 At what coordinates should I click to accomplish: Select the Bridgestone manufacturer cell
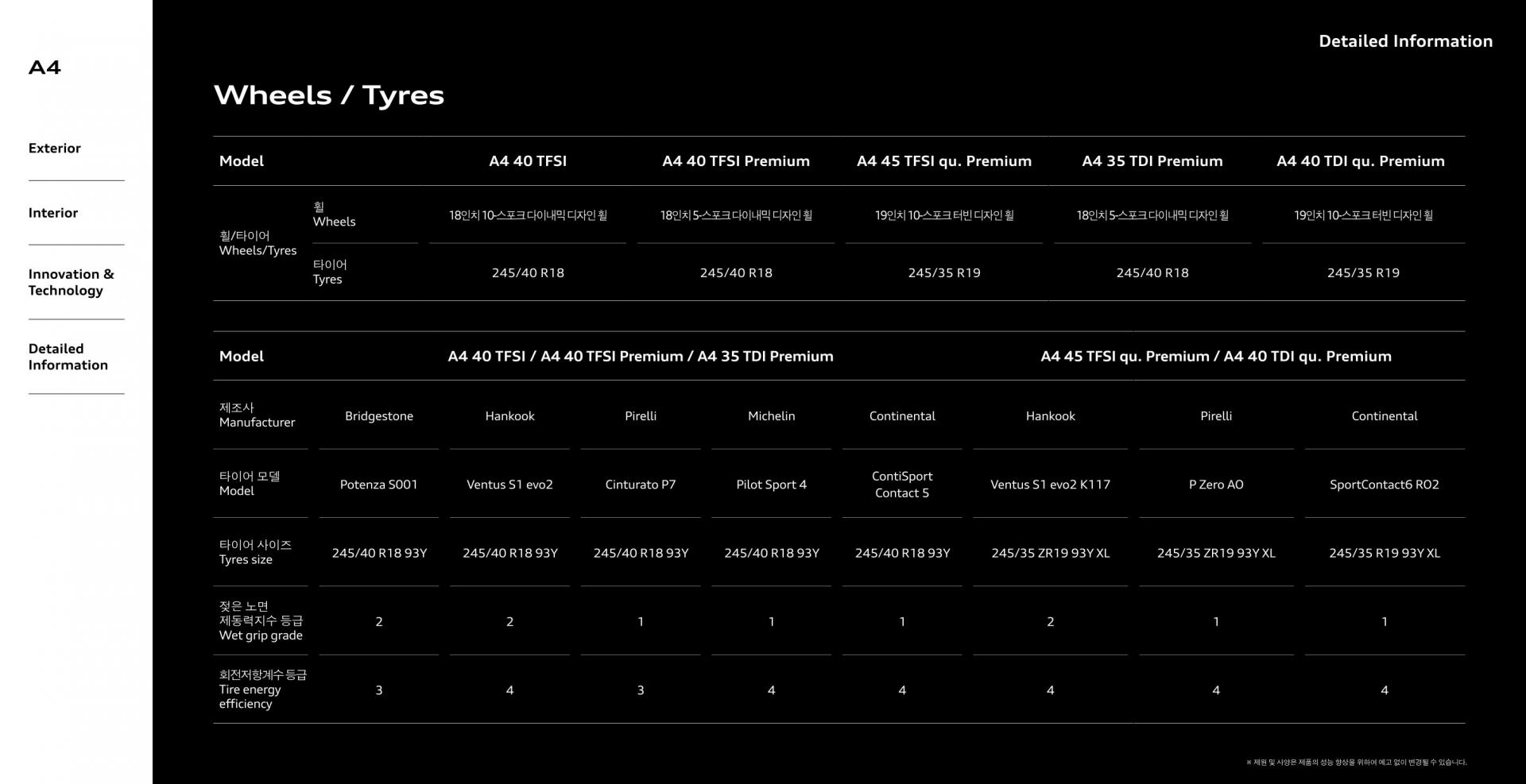379,416
